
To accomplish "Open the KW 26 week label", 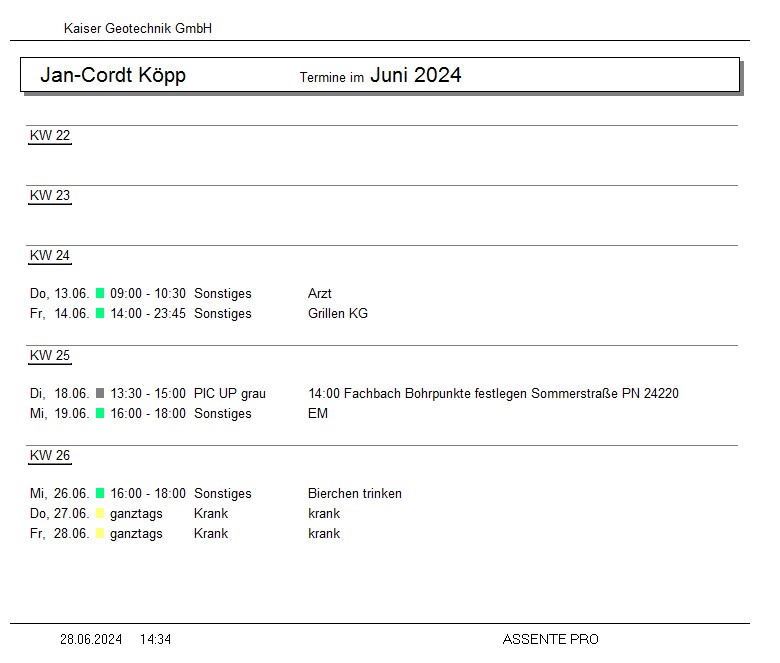I will tap(50, 456).
